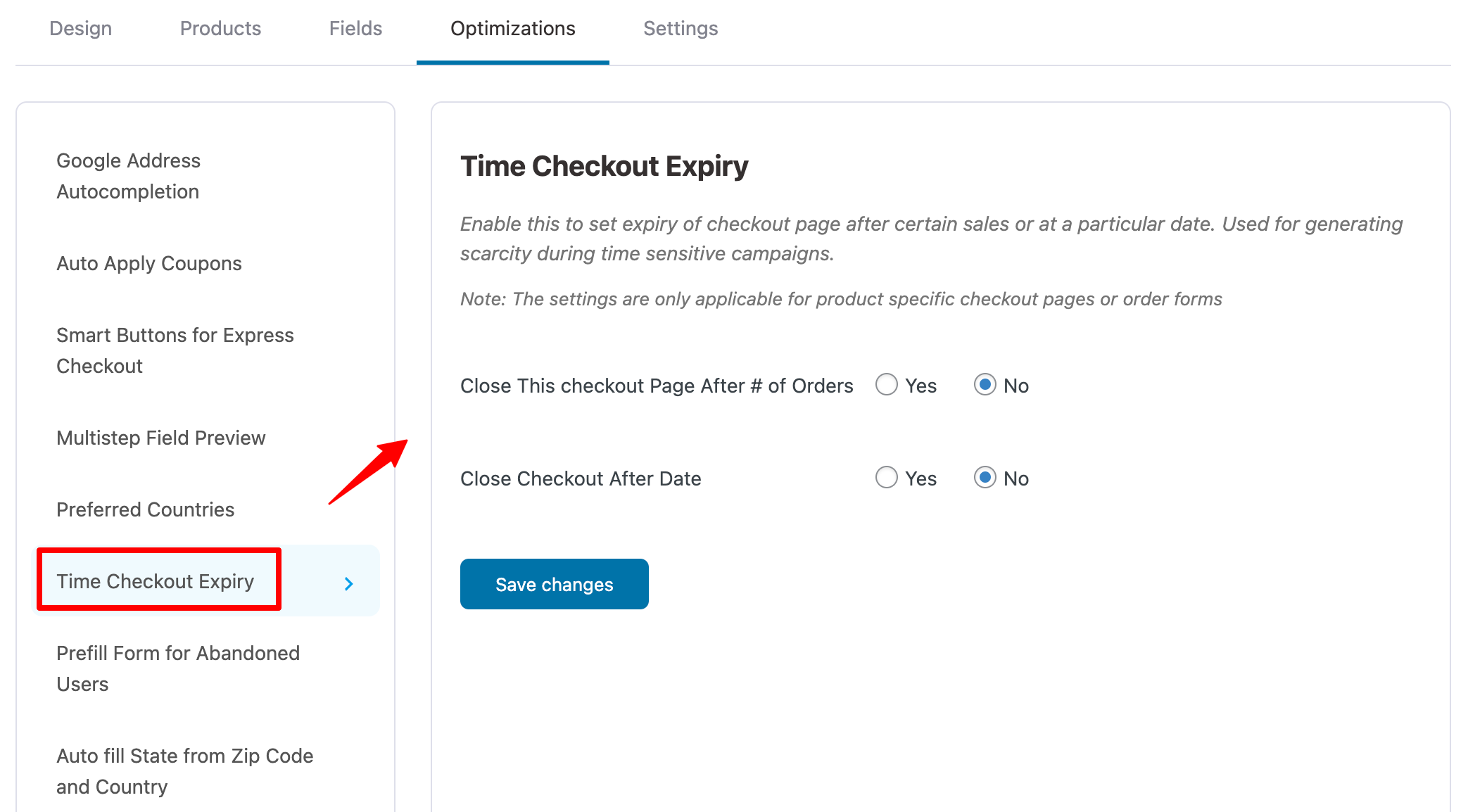Stay on the Optimizations tab
The width and height of the screenshot is (1468, 812).
(513, 28)
